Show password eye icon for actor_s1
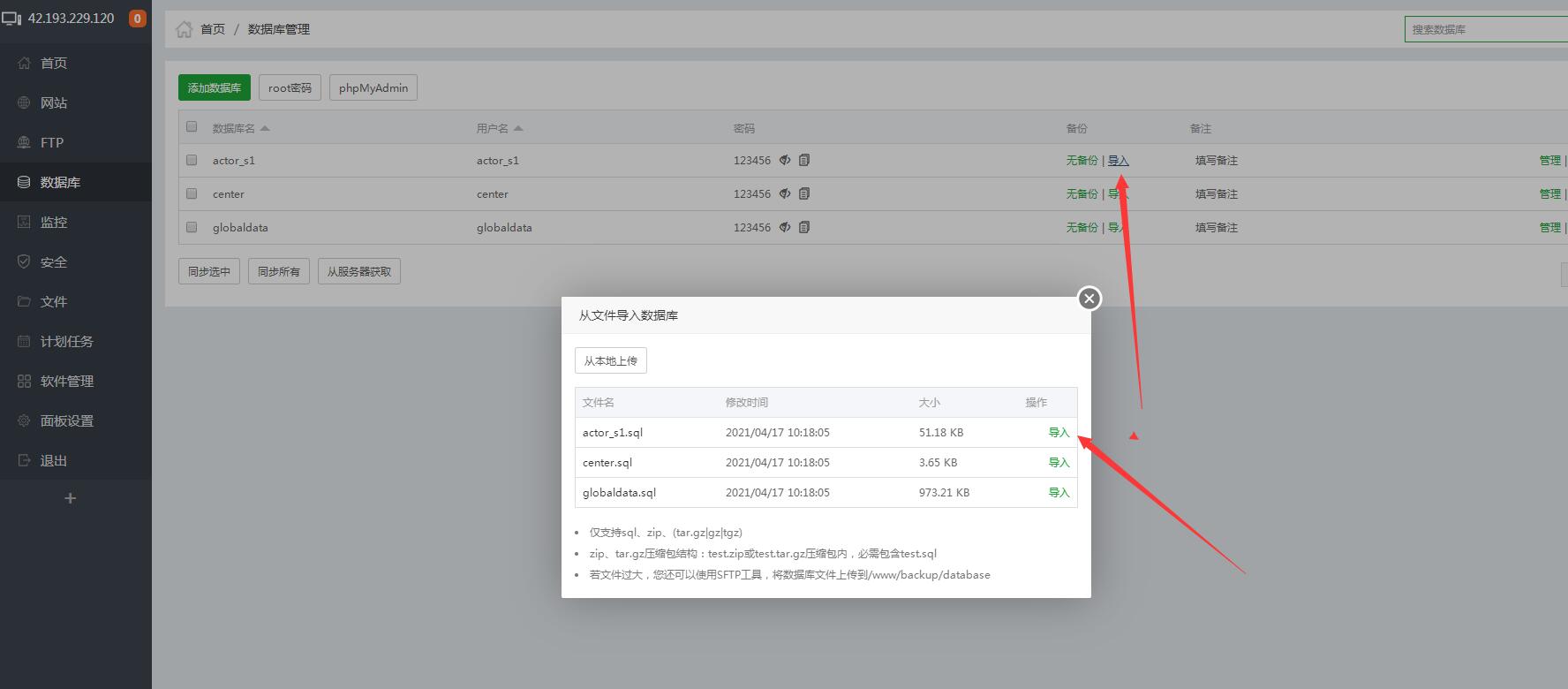The image size is (1568, 689). point(785,161)
